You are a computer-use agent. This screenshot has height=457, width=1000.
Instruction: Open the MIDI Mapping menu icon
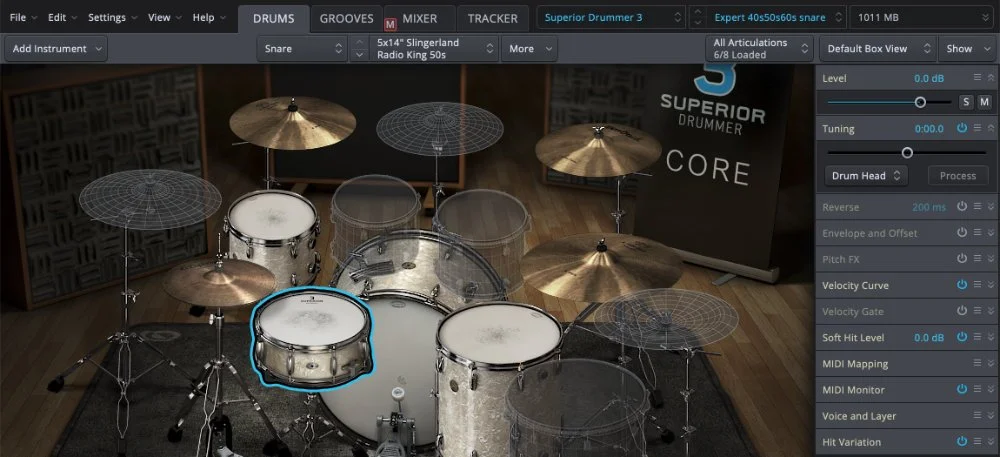pyautogui.click(x=977, y=363)
